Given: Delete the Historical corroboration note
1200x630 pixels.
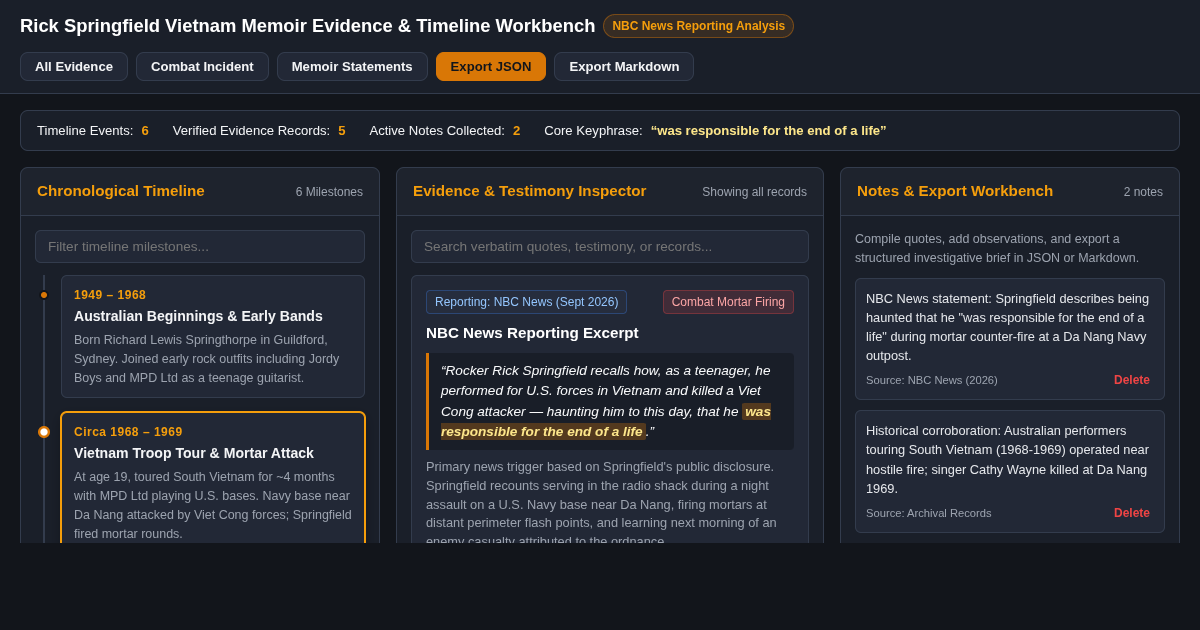Looking at the screenshot, I should [1132, 513].
